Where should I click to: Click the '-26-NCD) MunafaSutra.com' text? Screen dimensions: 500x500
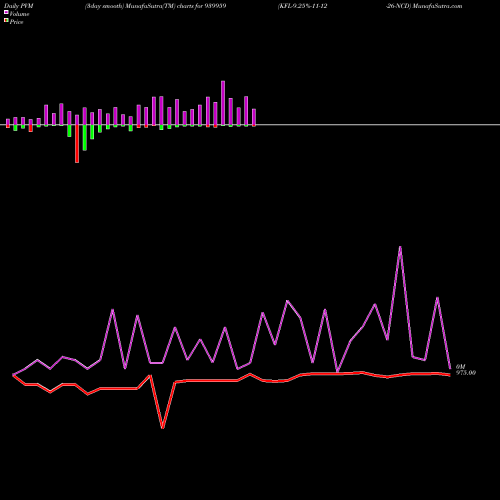[x=424, y=6]
